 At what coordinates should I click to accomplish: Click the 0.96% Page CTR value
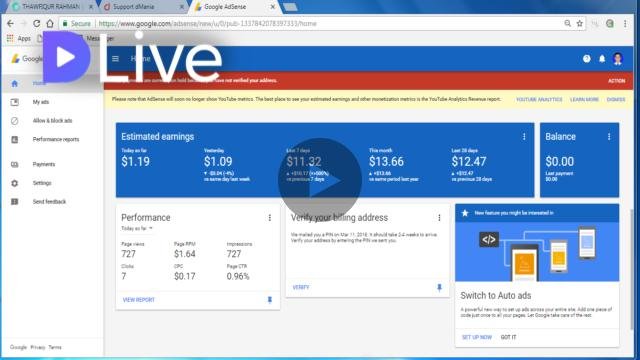(238, 276)
